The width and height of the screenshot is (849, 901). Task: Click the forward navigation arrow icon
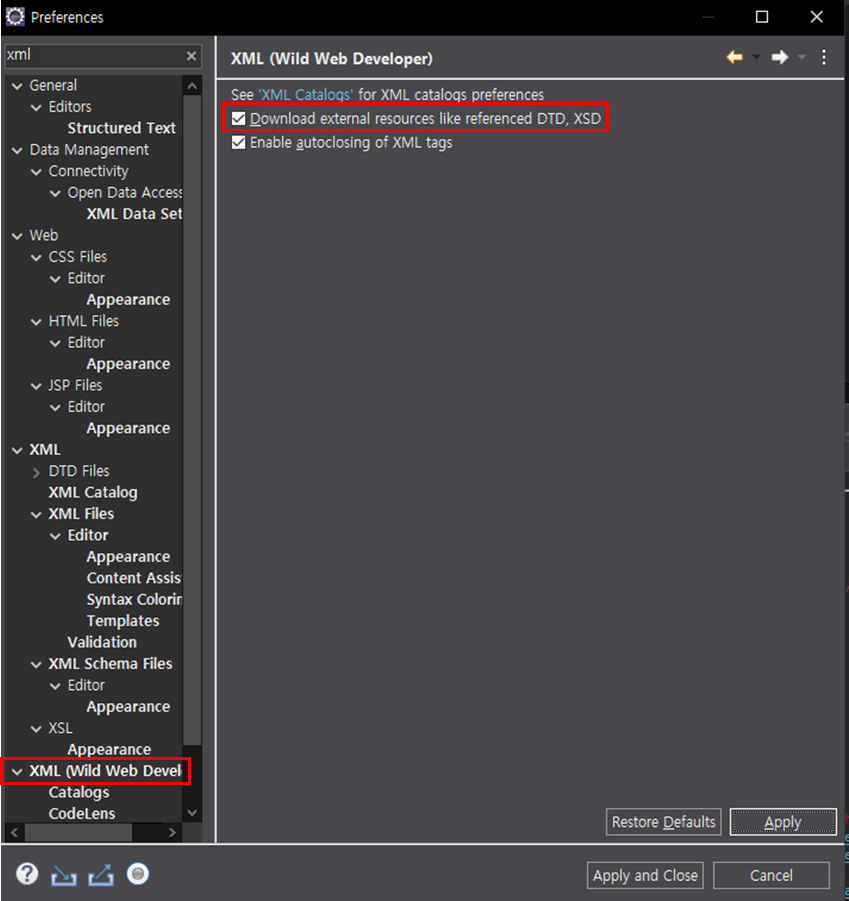pos(779,57)
